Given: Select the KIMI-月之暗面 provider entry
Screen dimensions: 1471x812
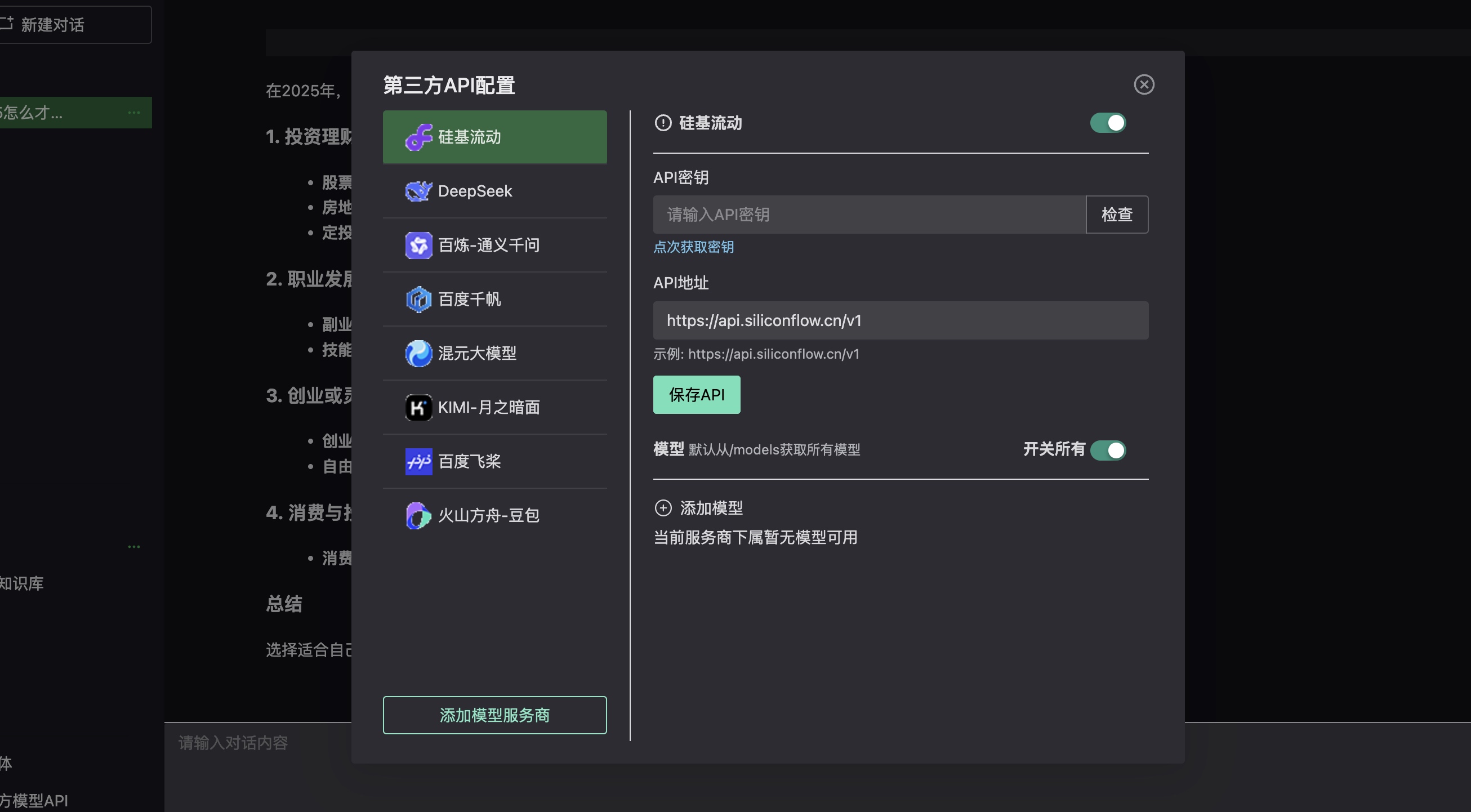Looking at the screenshot, I should [494, 407].
